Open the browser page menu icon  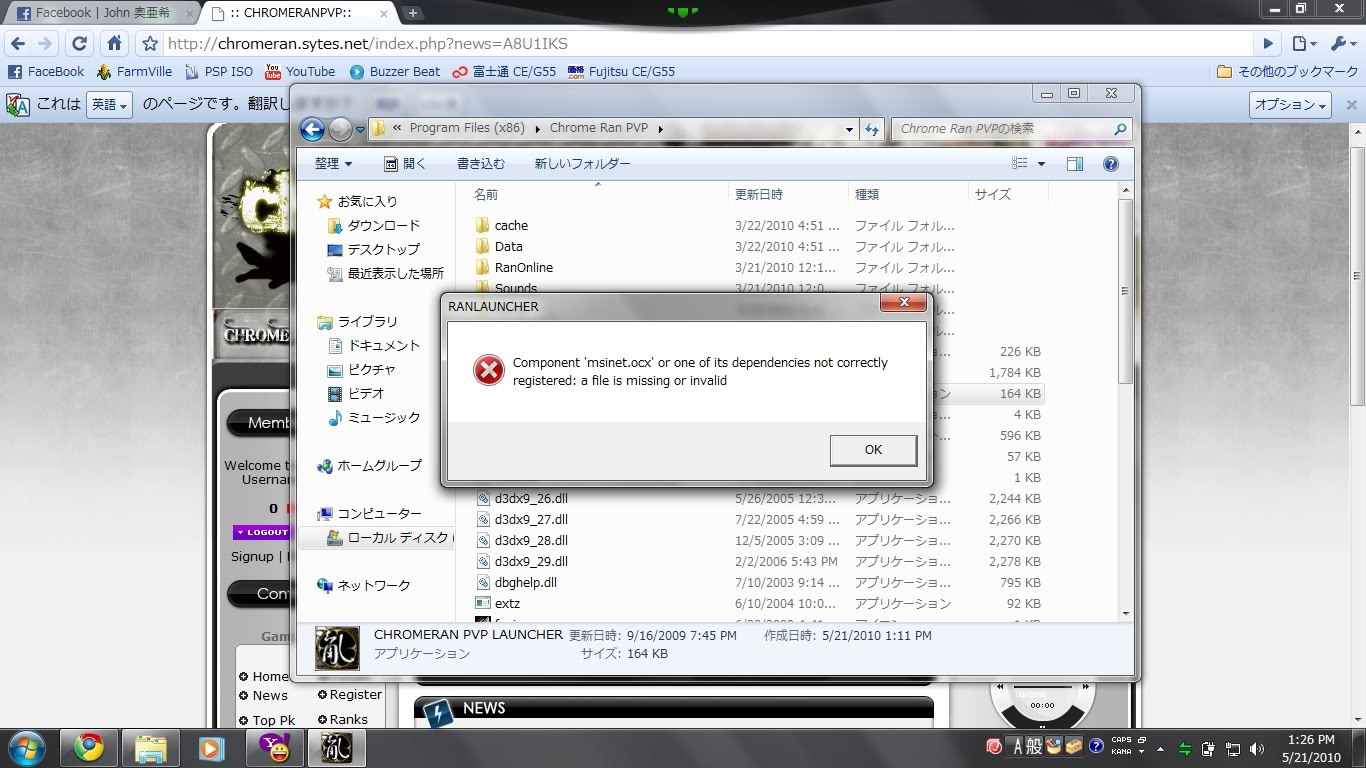coord(1303,44)
